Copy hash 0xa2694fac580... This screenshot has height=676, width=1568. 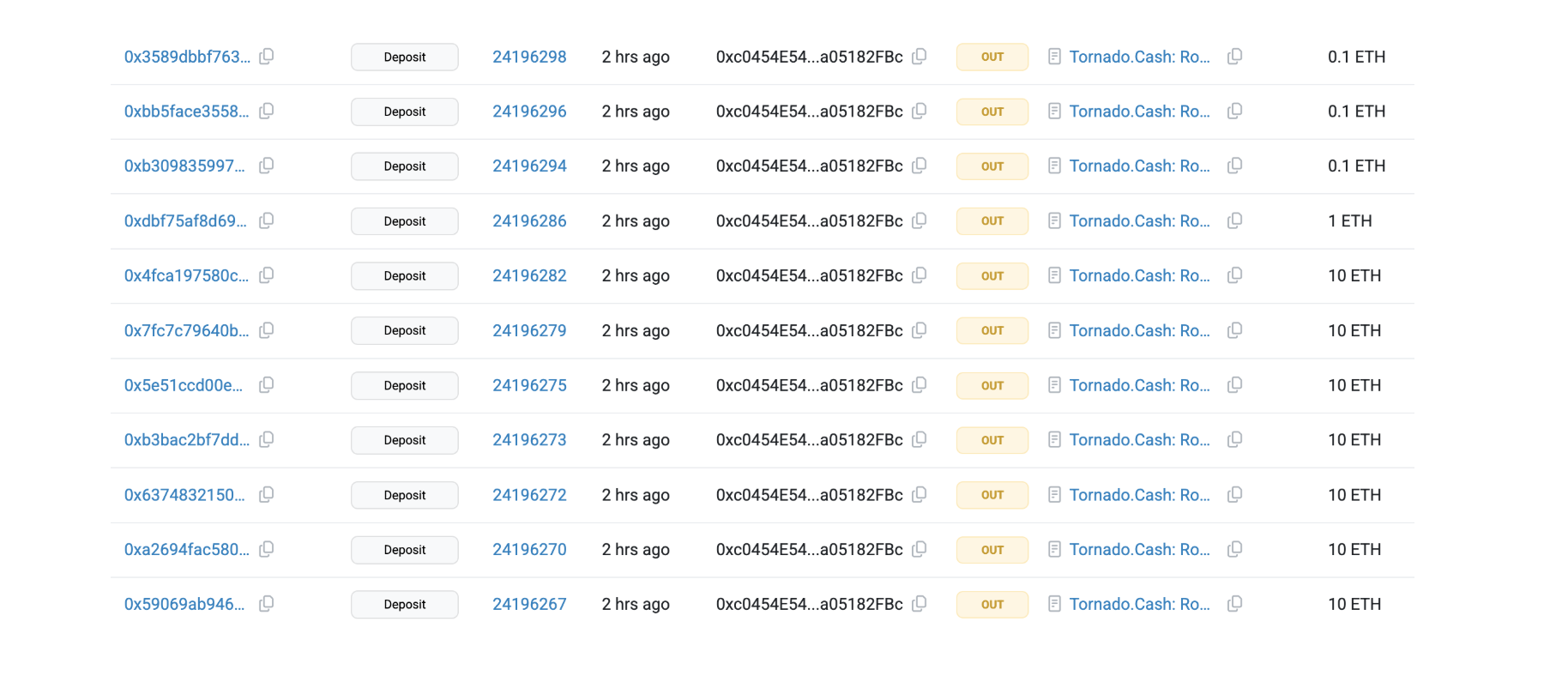(x=266, y=549)
